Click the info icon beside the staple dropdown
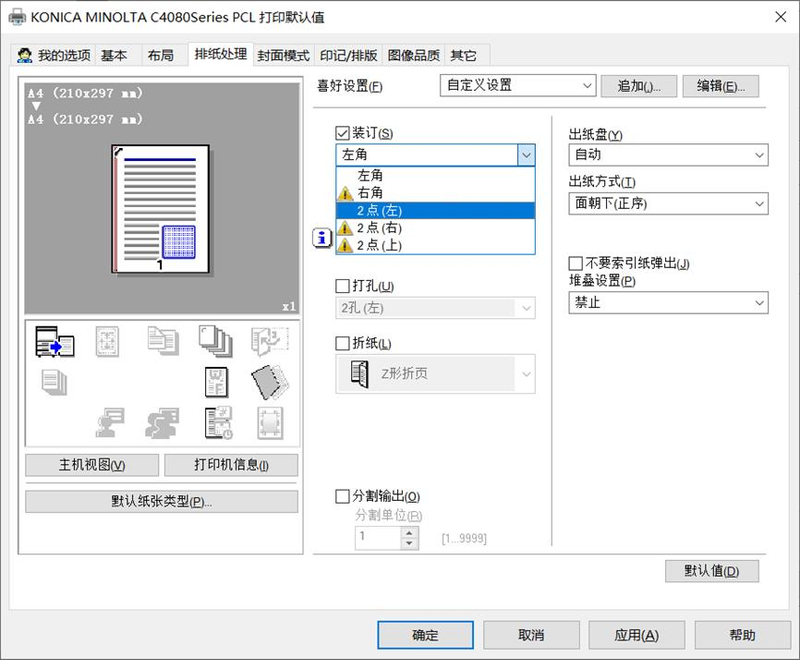The height and width of the screenshot is (660, 800). tap(321, 238)
